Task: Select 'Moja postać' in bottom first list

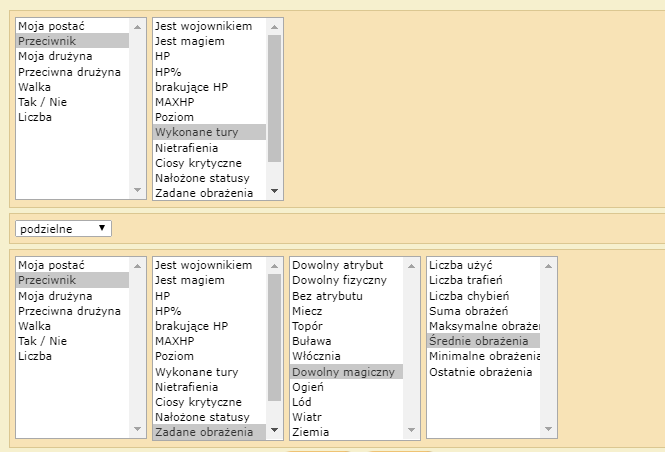Action: click(x=73, y=265)
